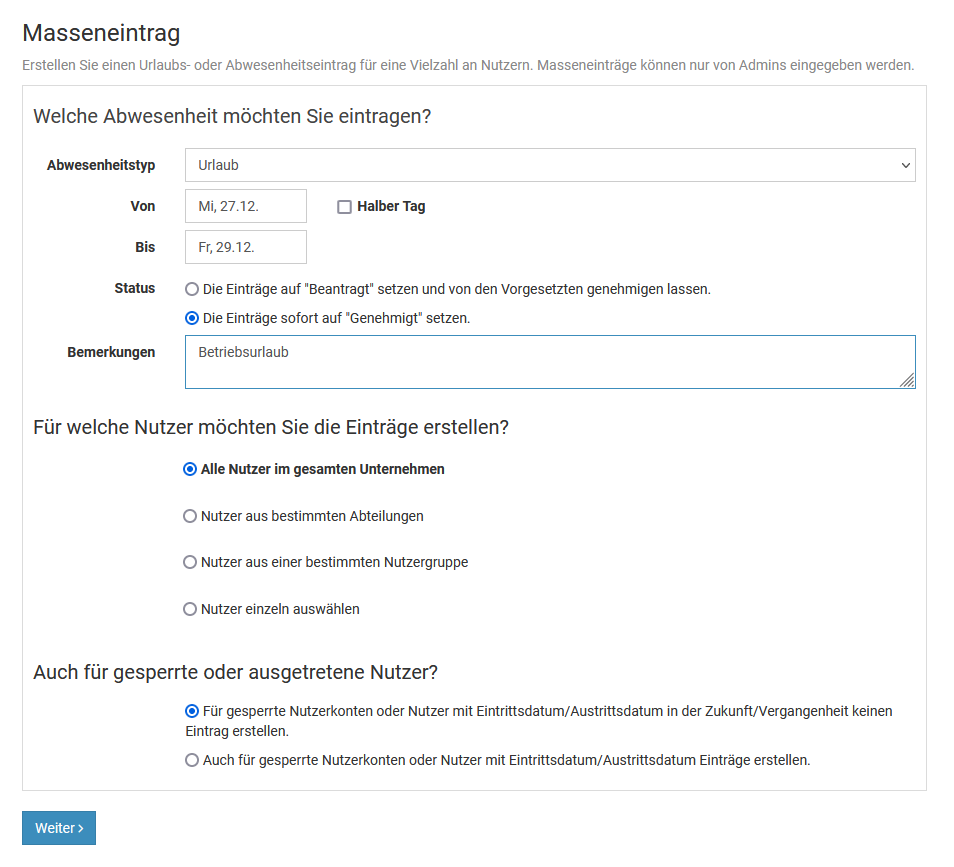This screenshot has width=954, height=867.
Task: Click the Abwesenheitstyp field label
Action: [101, 165]
